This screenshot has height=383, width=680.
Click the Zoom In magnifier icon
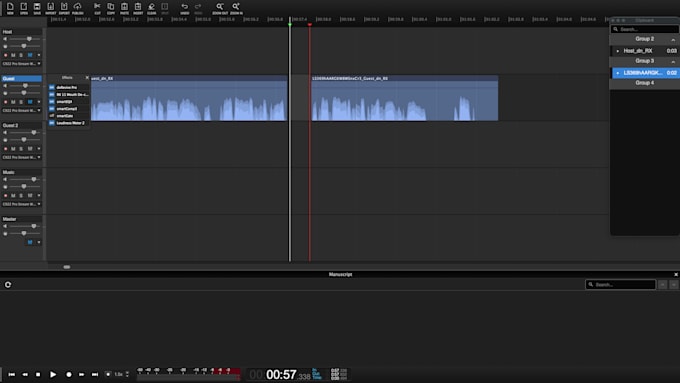click(x=236, y=7)
